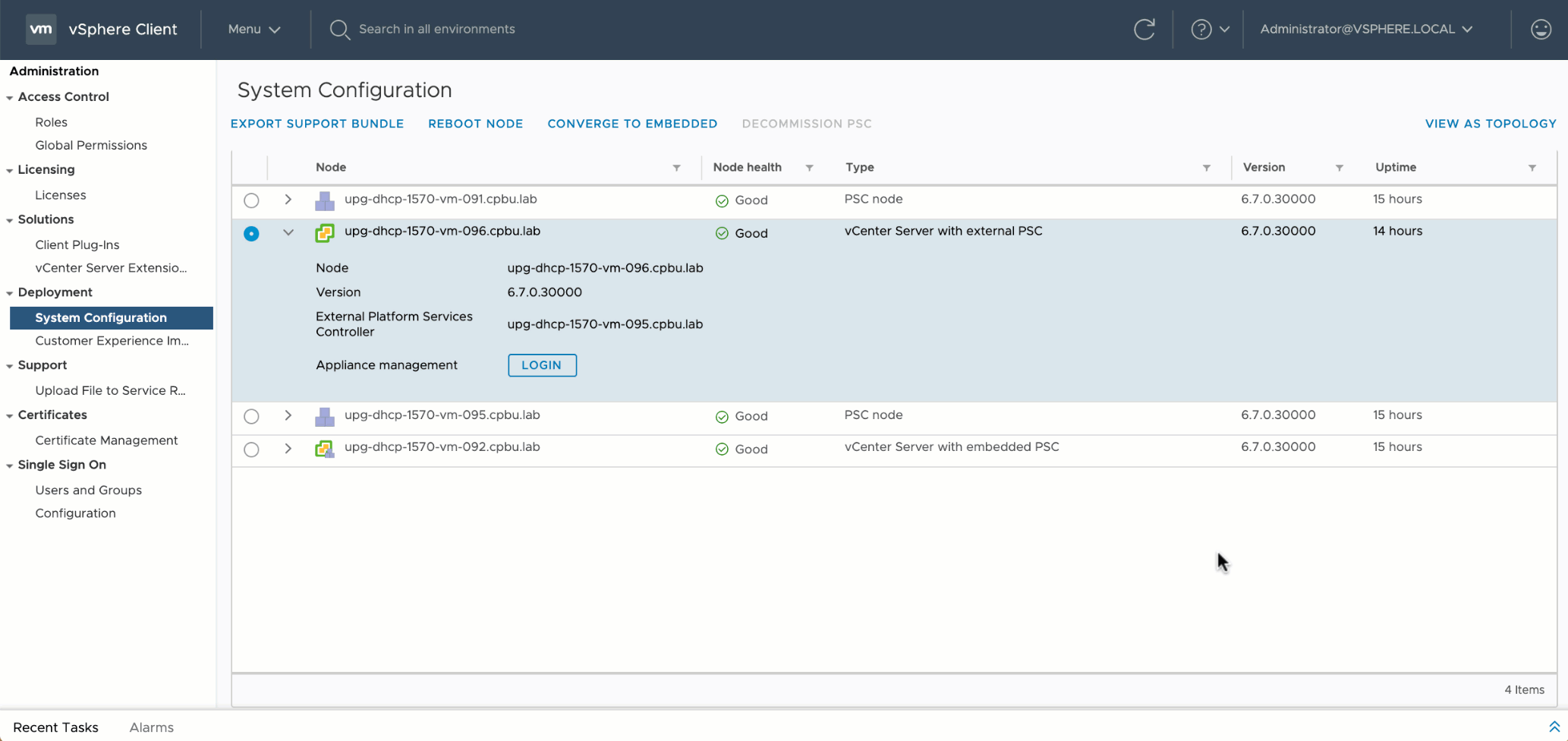
Task: Click the vm logo icon
Action: (x=41, y=30)
